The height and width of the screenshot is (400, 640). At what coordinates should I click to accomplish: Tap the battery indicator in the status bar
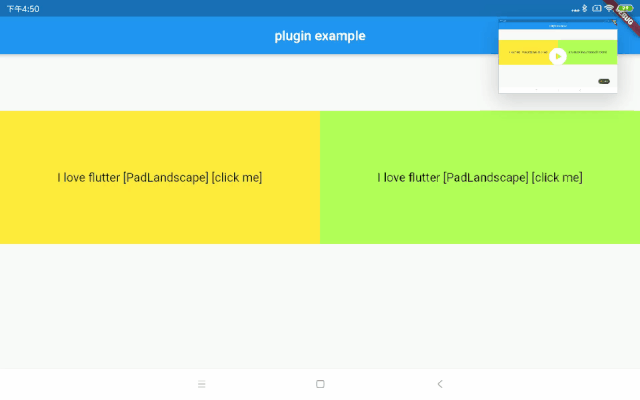point(624,8)
